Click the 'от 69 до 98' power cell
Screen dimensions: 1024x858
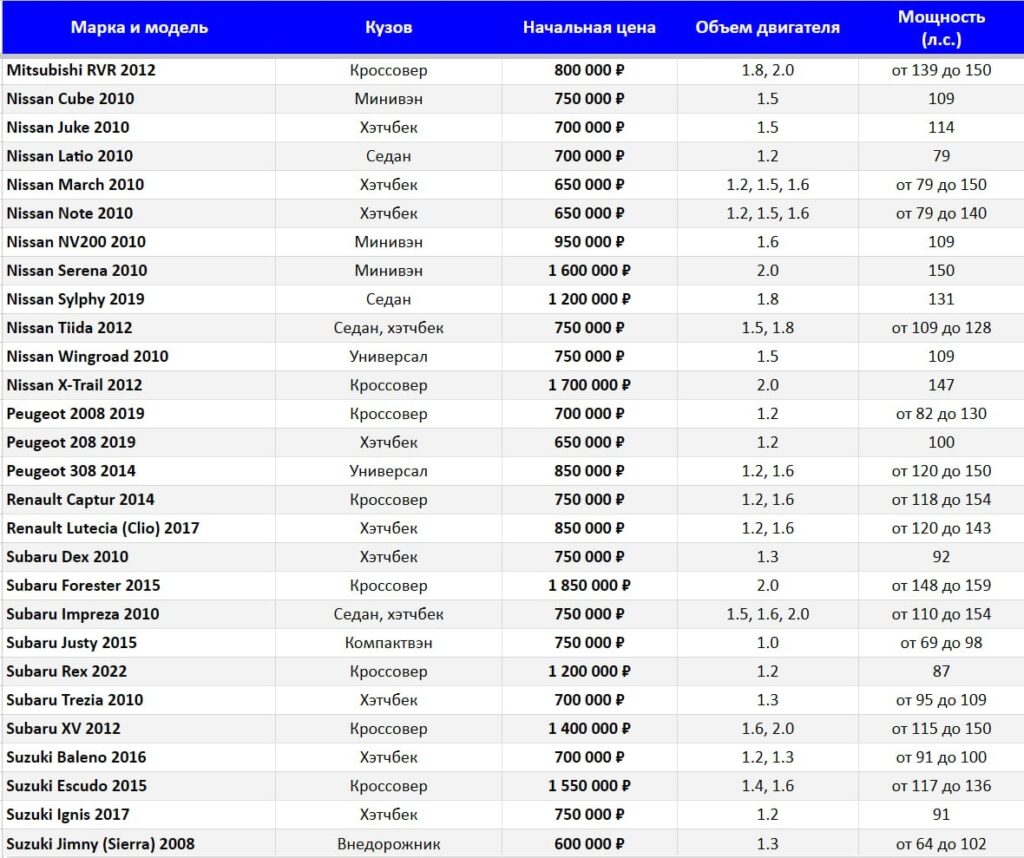coord(941,643)
